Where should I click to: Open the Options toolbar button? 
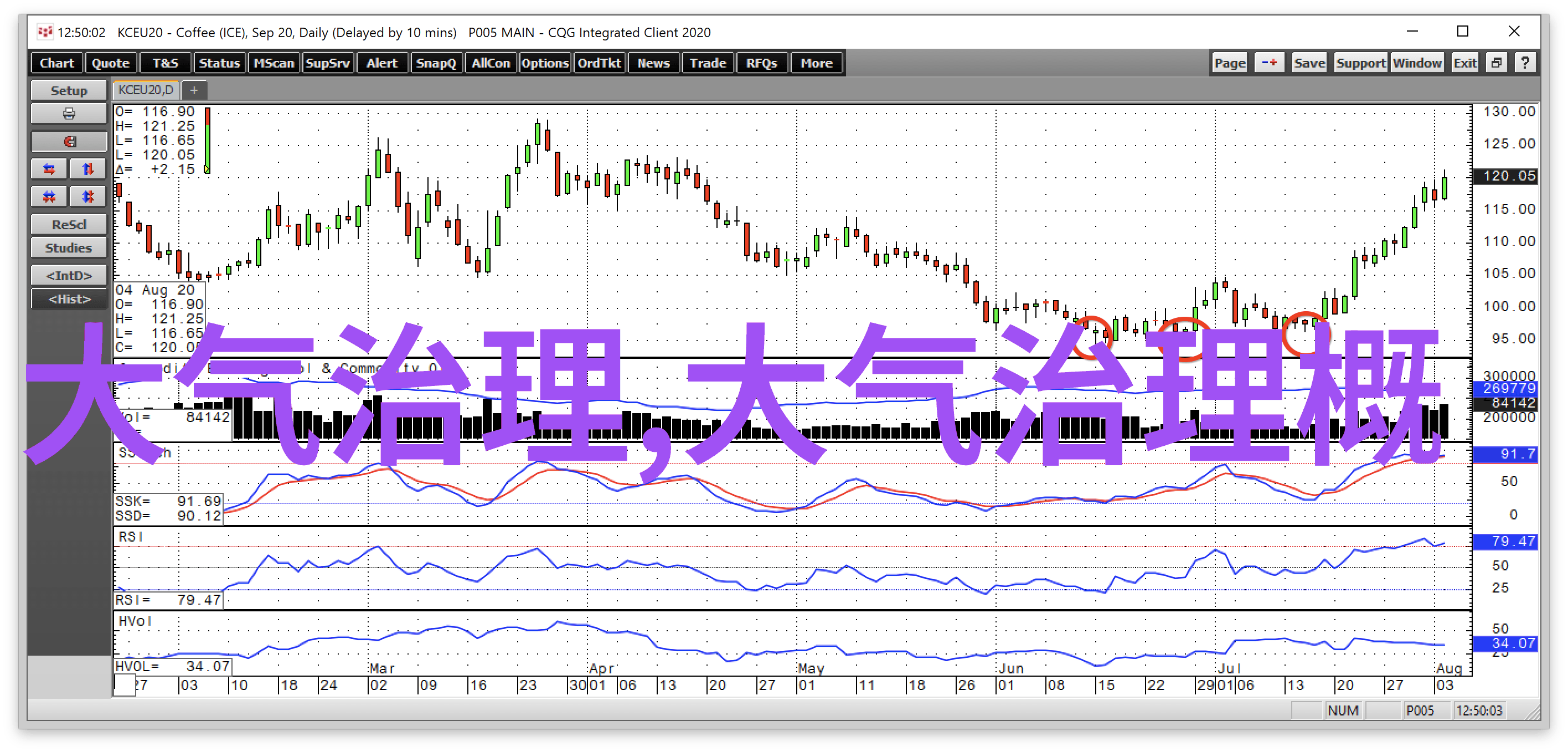click(545, 63)
